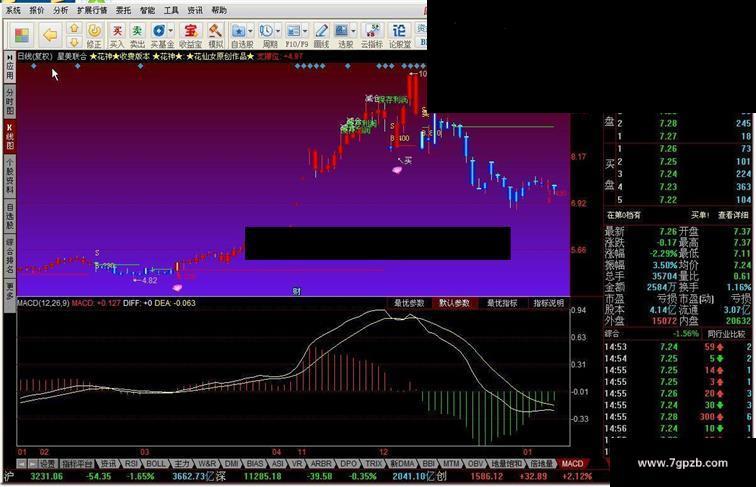Click the 卖出 sell icon
The width and height of the screenshot is (756, 487).
click(137, 31)
